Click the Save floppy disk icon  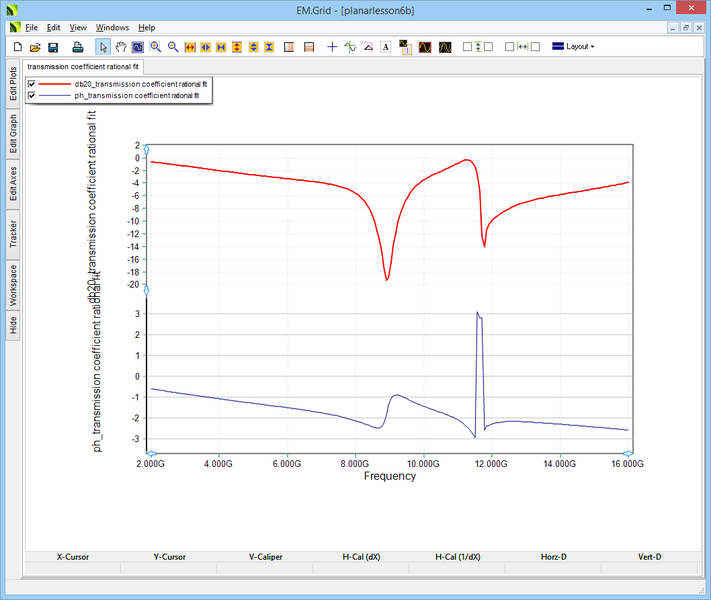53,47
